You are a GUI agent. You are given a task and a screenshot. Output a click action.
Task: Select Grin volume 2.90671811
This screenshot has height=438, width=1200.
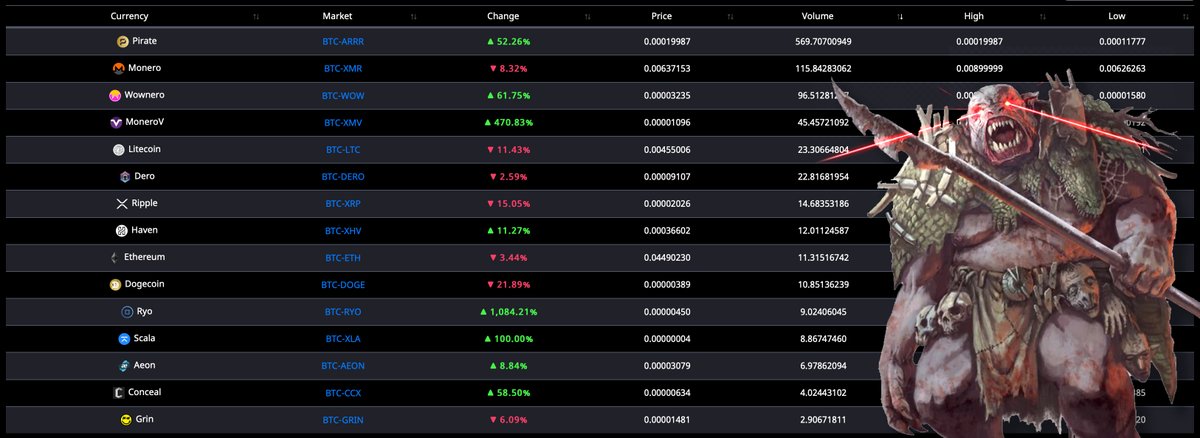click(824, 419)
